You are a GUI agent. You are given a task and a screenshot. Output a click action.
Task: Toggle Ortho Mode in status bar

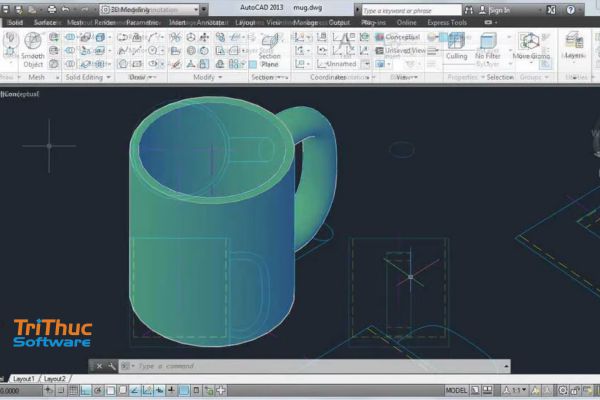[x=86, y=390]
